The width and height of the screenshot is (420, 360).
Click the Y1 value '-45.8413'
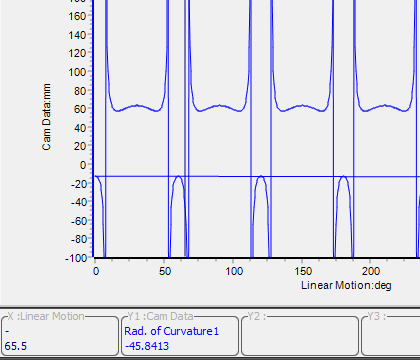click(147, 346)
